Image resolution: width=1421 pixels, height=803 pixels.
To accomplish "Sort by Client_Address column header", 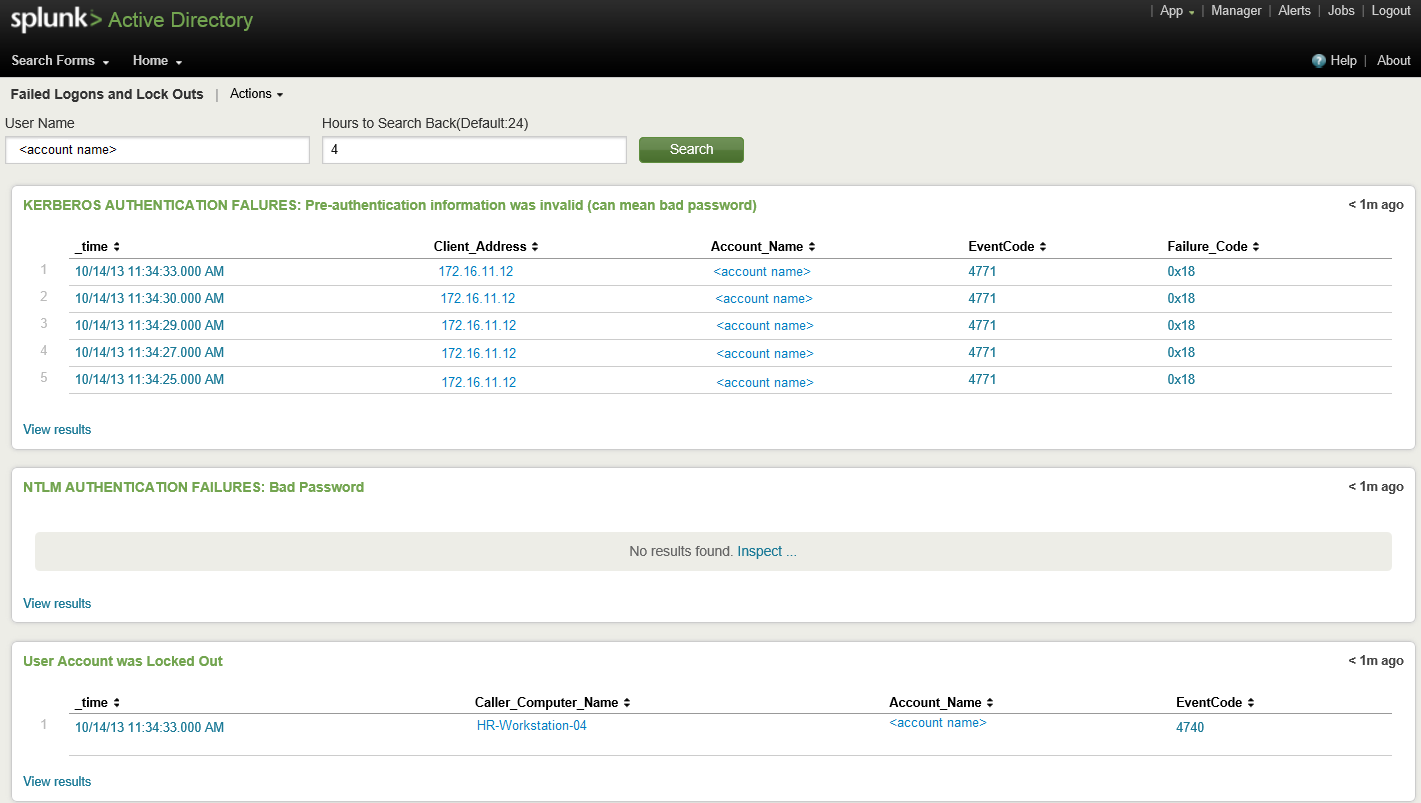I will coord(485,246).
